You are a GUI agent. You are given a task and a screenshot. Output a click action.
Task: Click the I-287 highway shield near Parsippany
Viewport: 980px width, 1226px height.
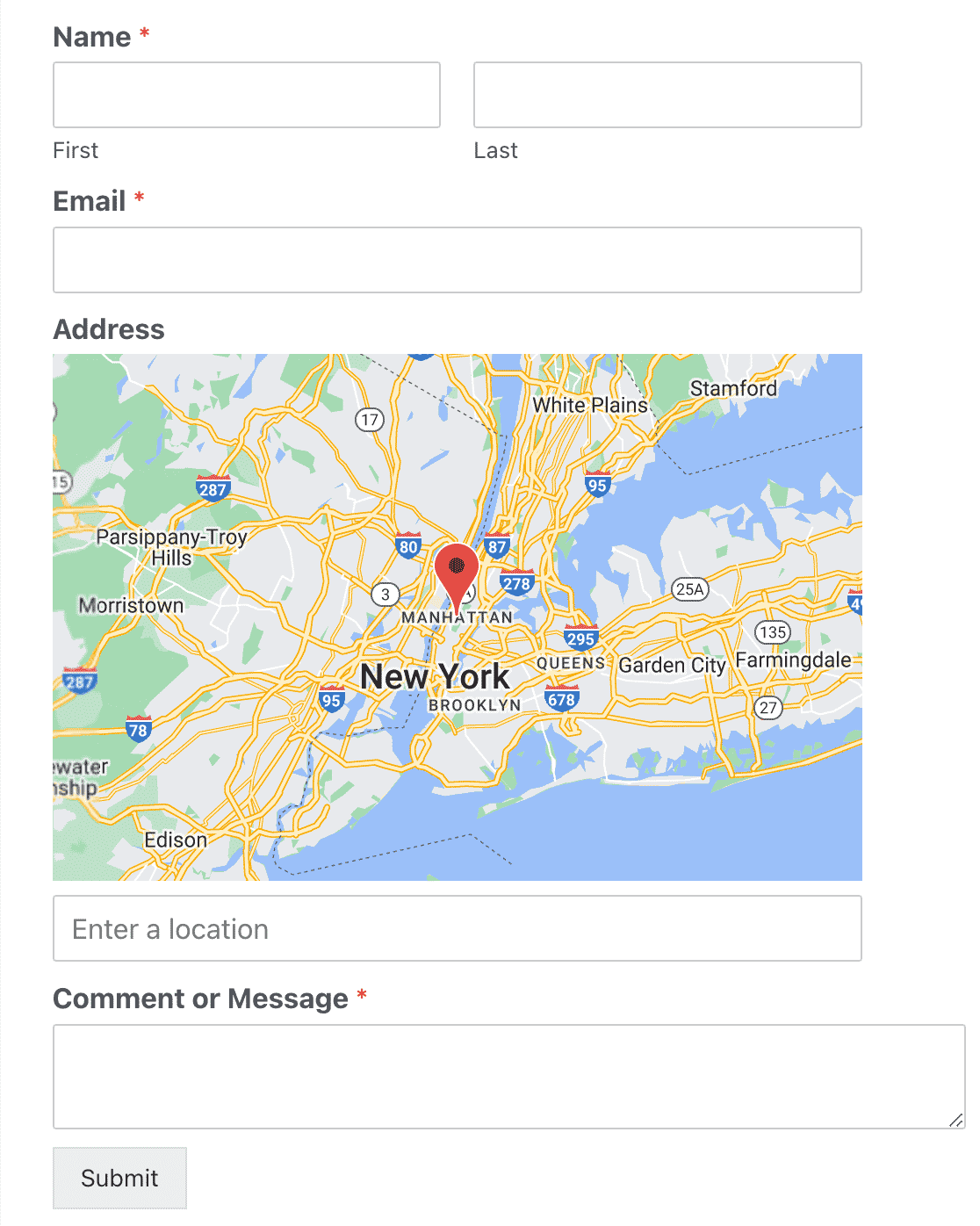213,487
